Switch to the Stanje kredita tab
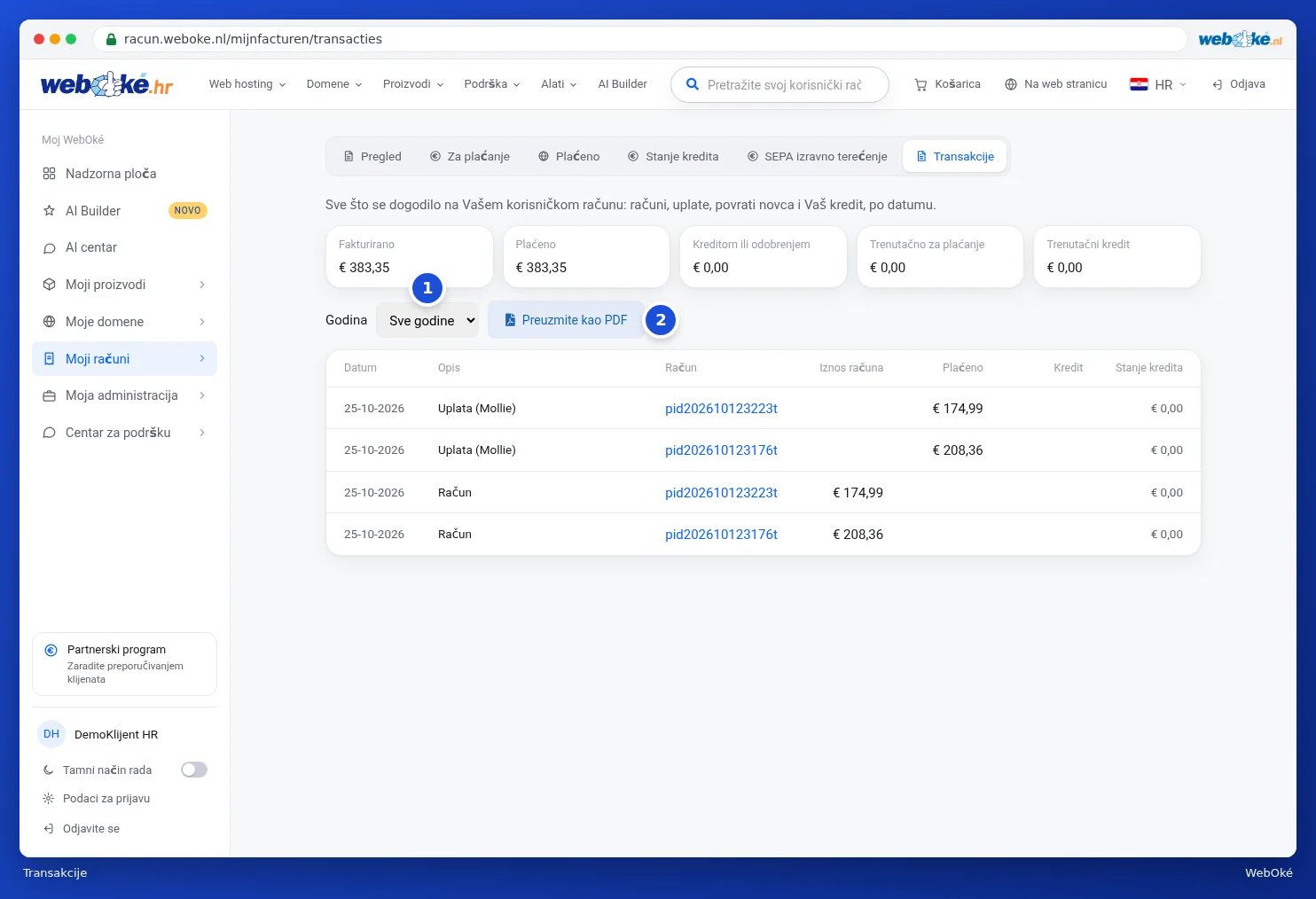1316x899 pixels. pos(673,156)
